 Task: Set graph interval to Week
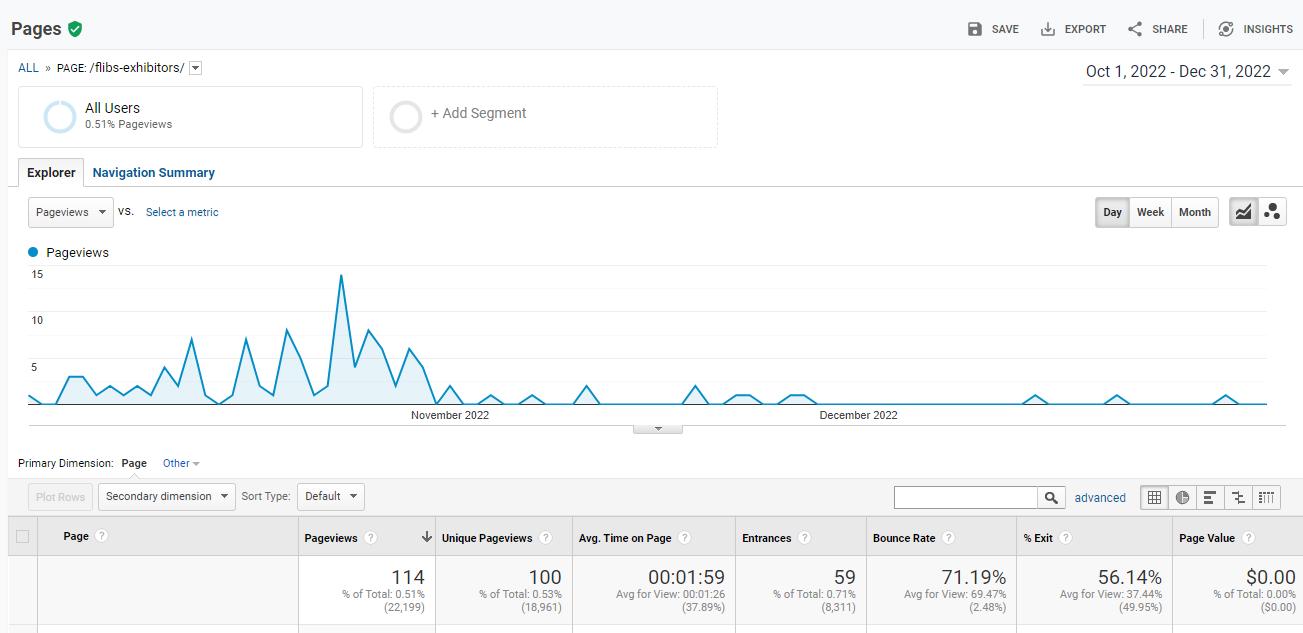[1150, 212]
